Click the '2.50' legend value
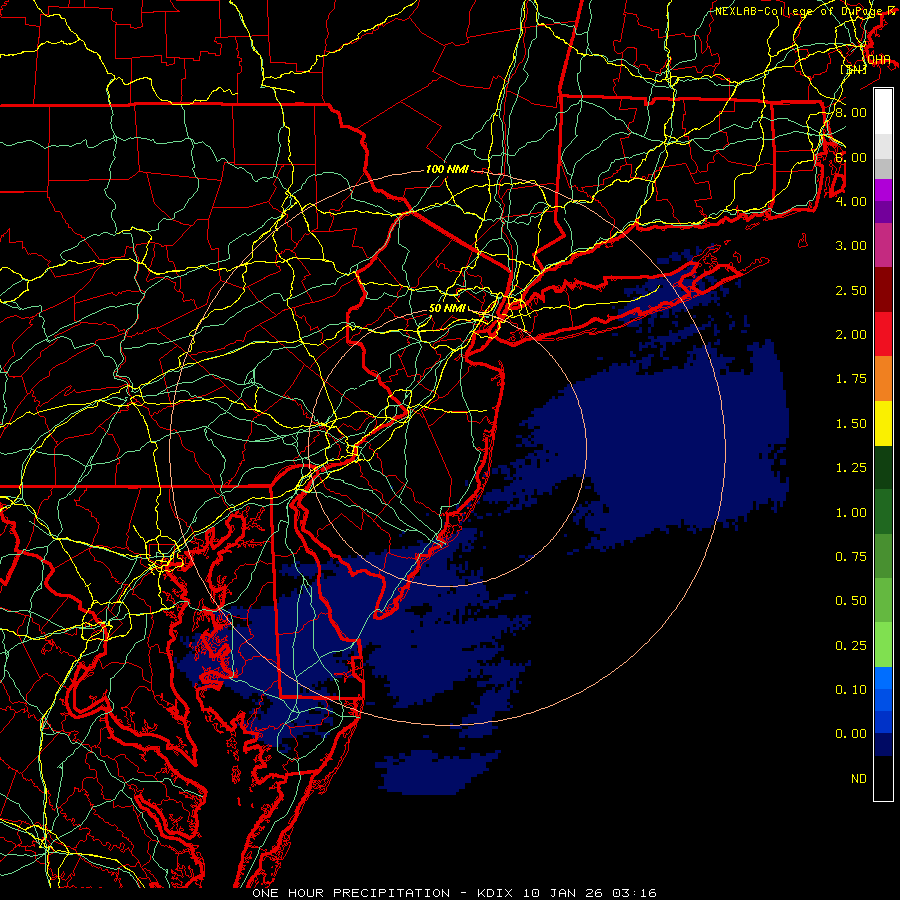 click(x=851, y=290)
